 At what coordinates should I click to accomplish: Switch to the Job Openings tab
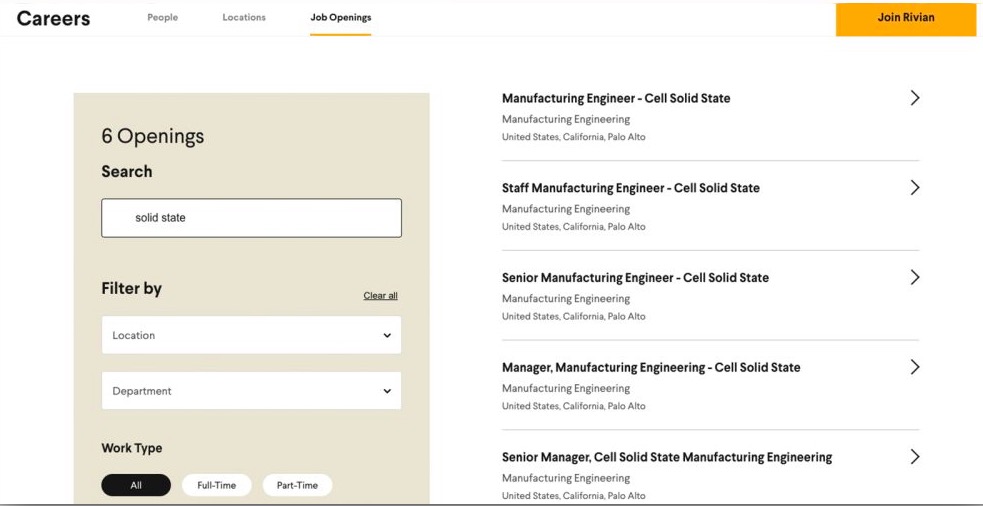tap(340, 18)
